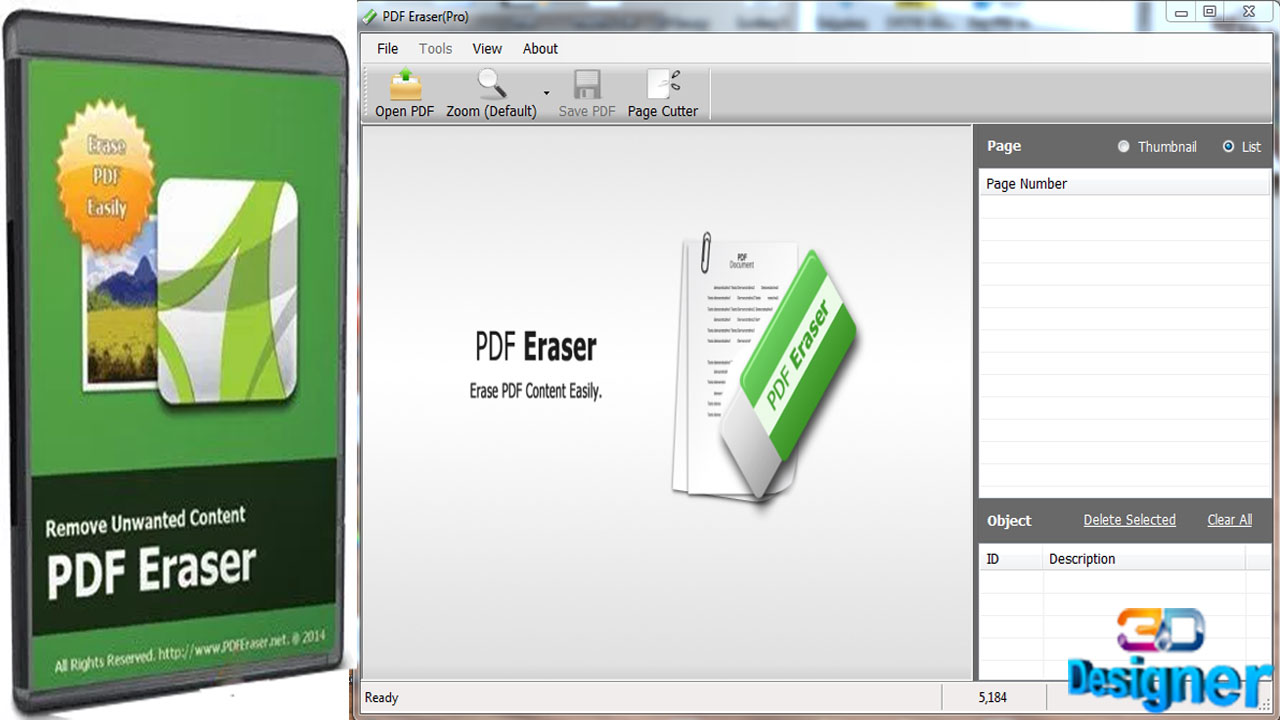The height and width of the screenshot is (720, 1280).
Task: Expand the Zoom dropdown arrow
Action: (546, 94)
